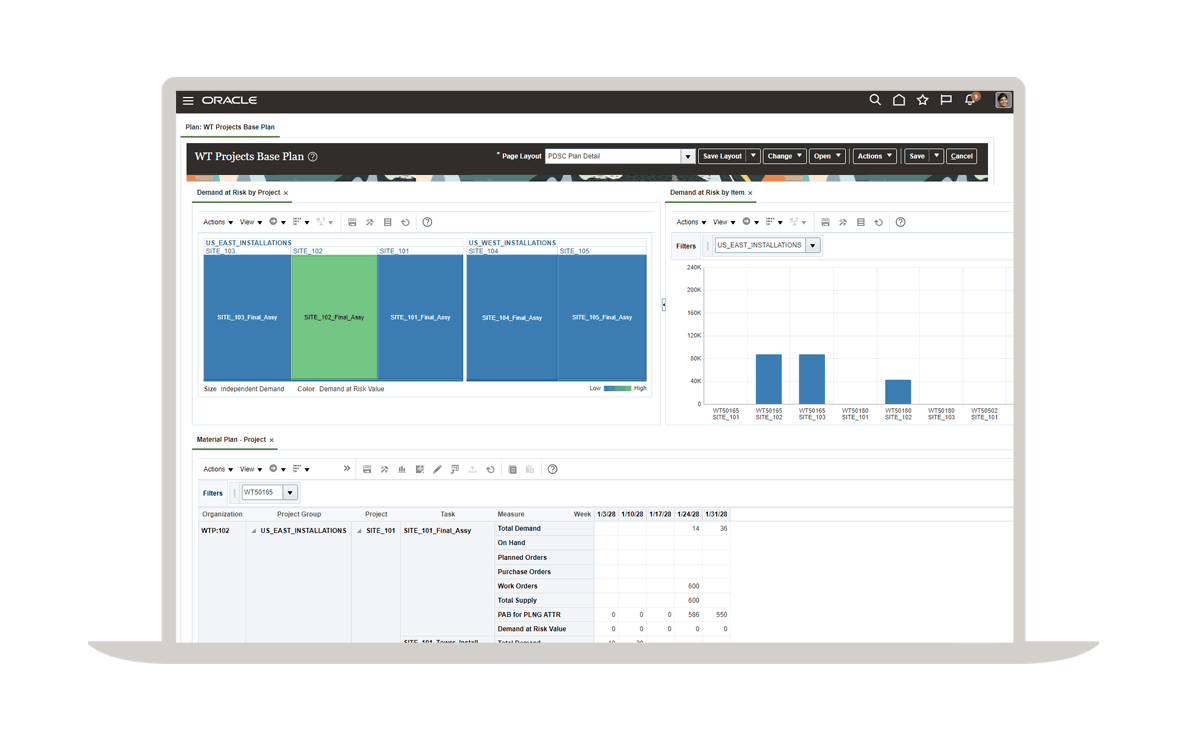Go to Home via the house icon
The height and width of the screenshot is (742, 1187).
tap(899, 100)
